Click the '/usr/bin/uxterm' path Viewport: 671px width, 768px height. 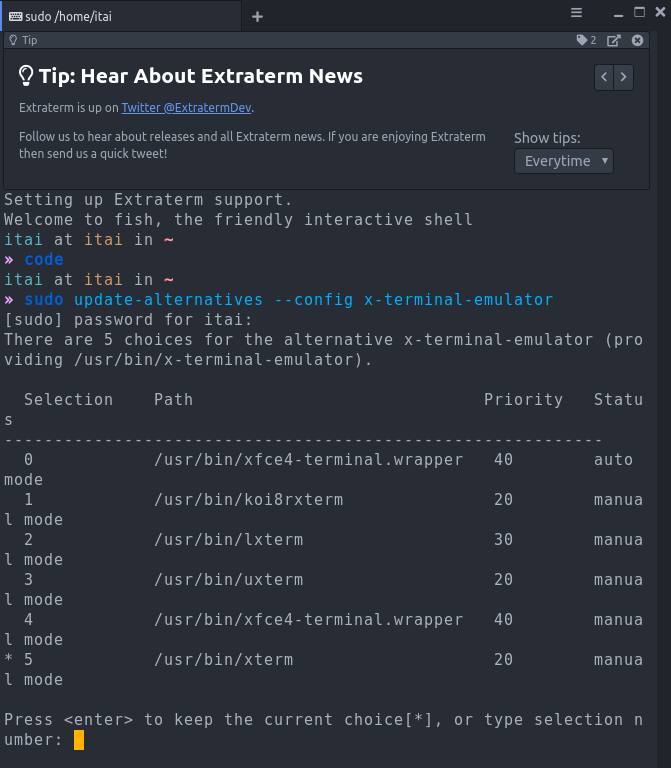[229, 580]
